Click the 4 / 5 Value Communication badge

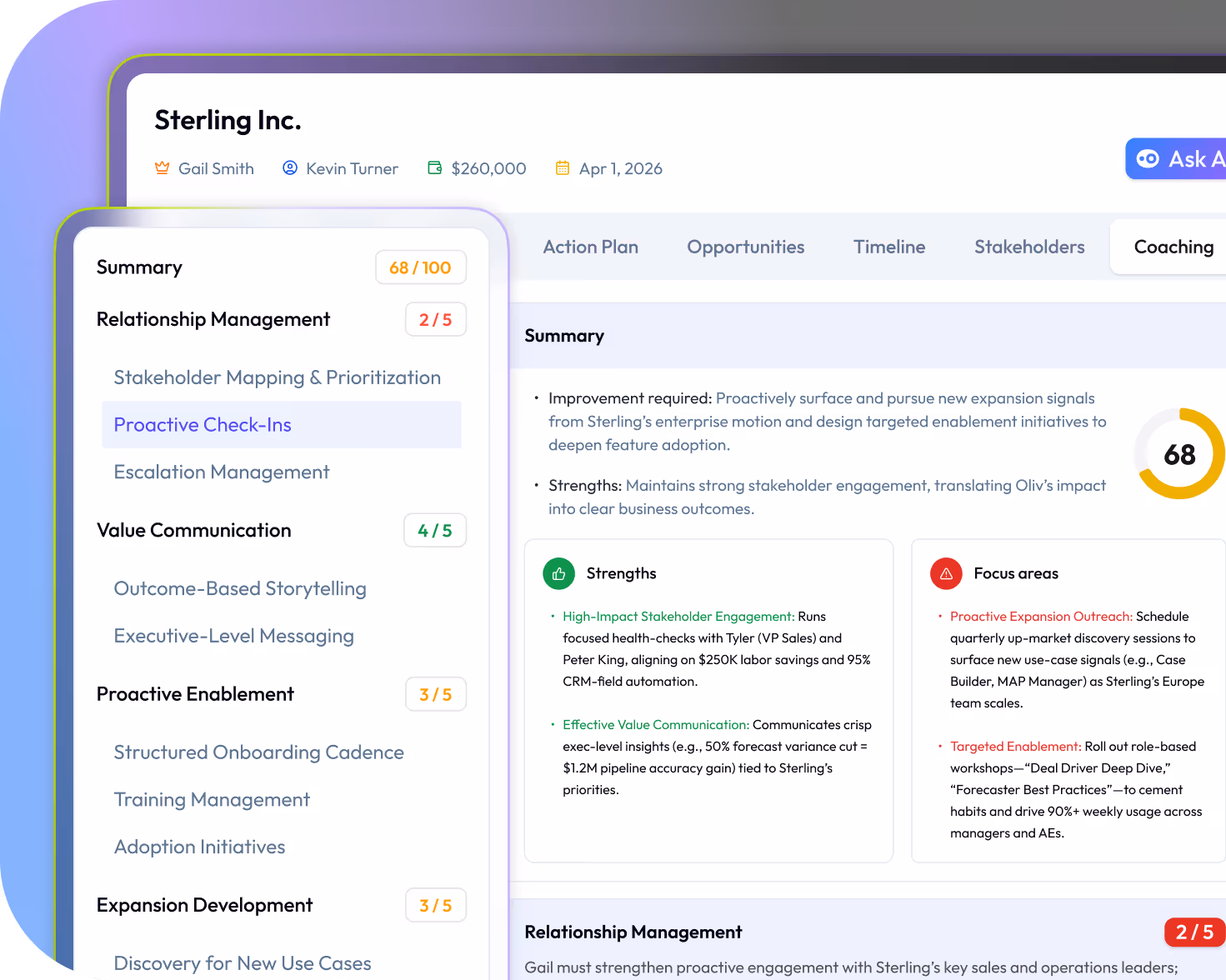point(435,531)
